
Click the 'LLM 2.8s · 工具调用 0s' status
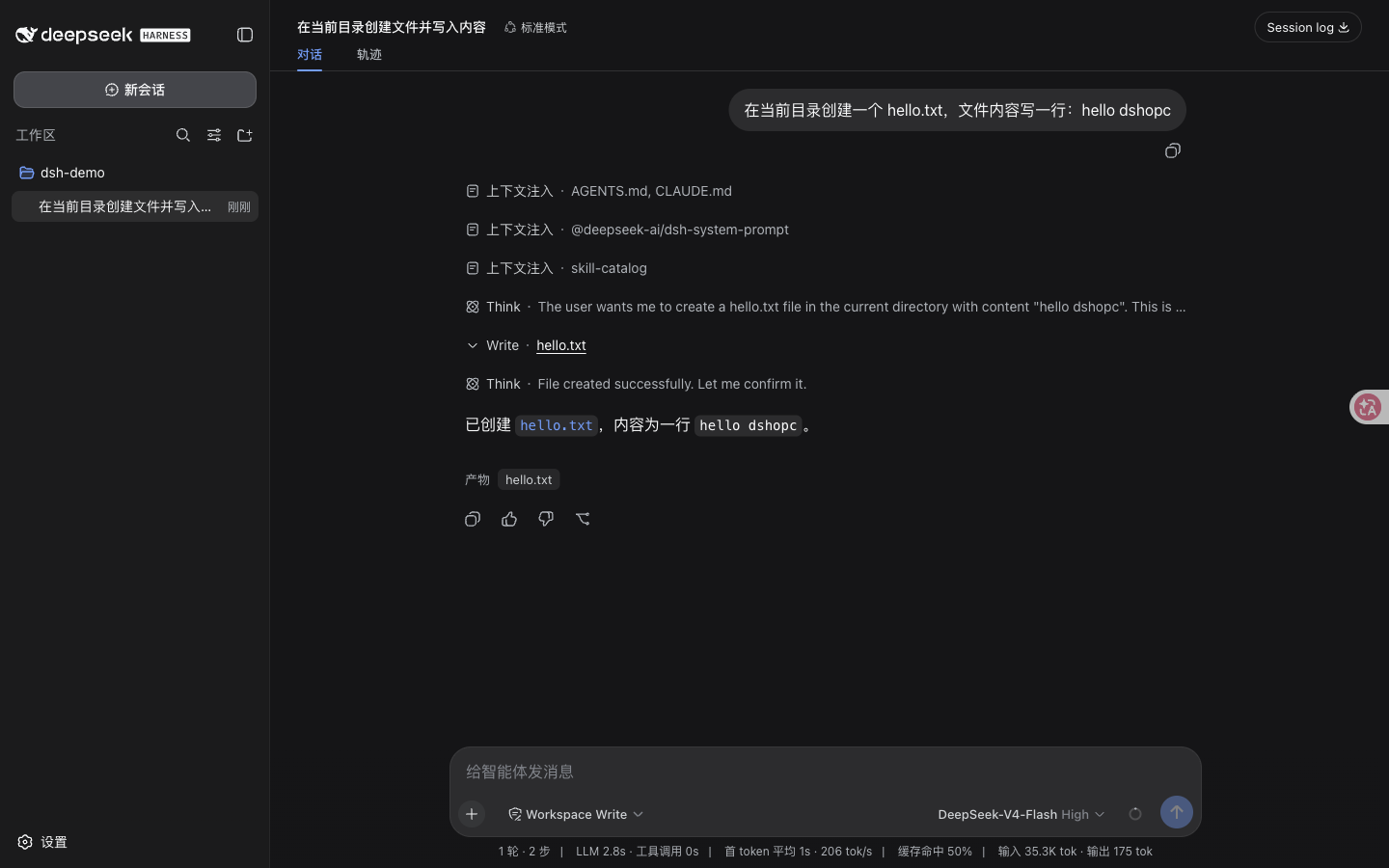[x=637, y=852]
